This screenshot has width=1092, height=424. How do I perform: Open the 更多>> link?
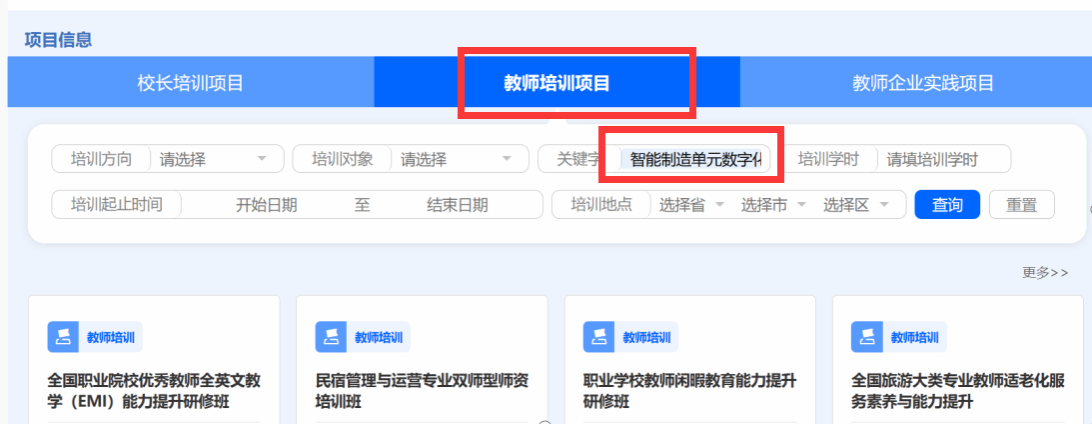coord(1045,272)
